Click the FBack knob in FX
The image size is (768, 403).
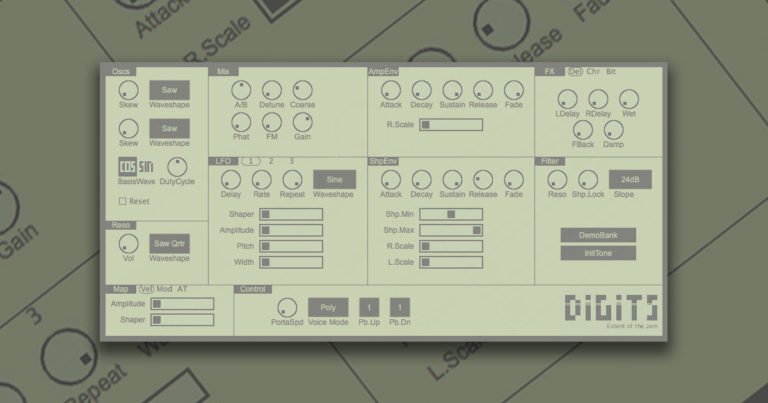tap(583, 130)
